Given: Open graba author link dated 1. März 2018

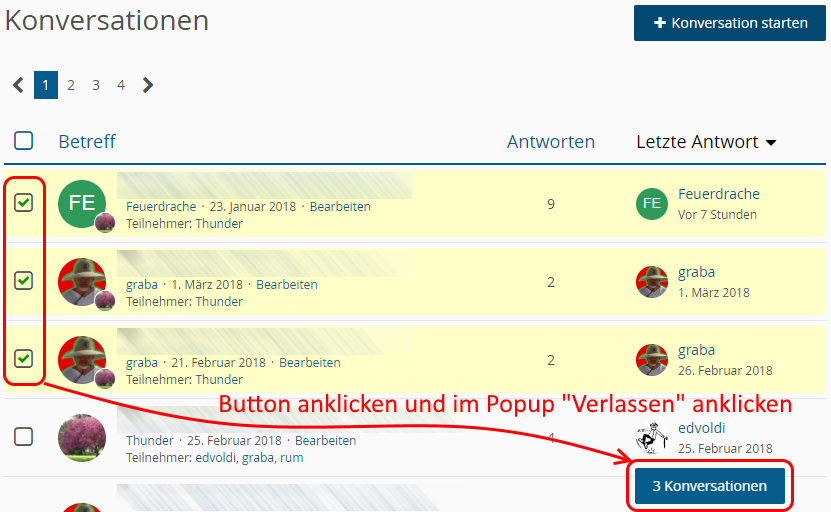Looking at the screenshot, I should click(x=142, y=285).
